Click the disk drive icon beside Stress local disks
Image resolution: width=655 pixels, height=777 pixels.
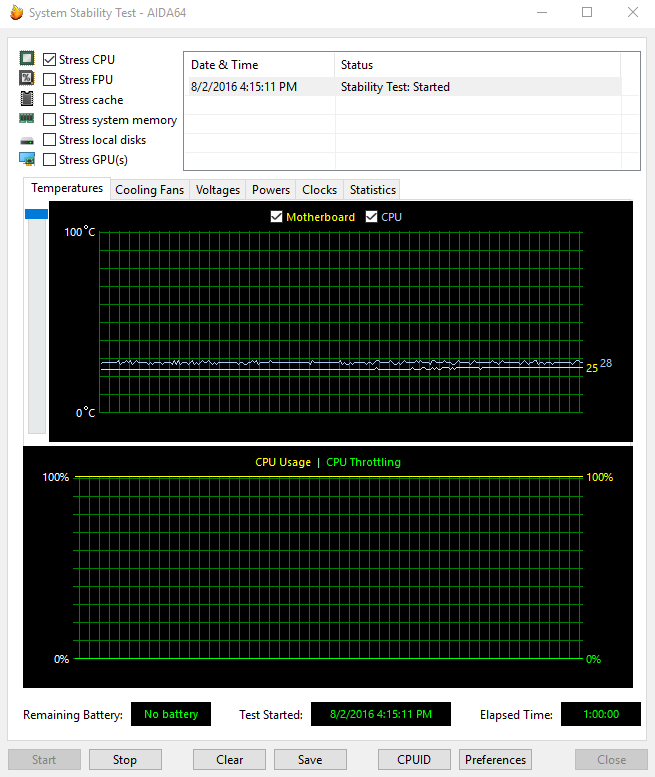tap(27, 140)
